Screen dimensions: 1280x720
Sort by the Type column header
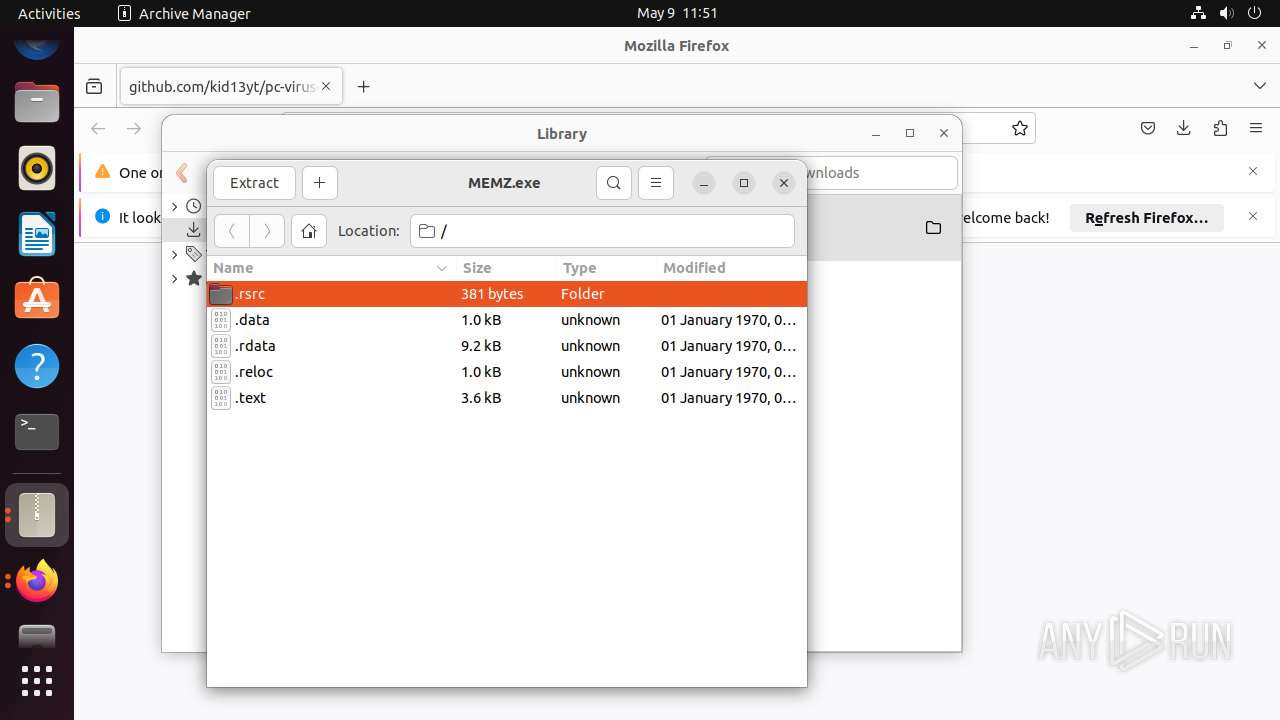point(605,268)
